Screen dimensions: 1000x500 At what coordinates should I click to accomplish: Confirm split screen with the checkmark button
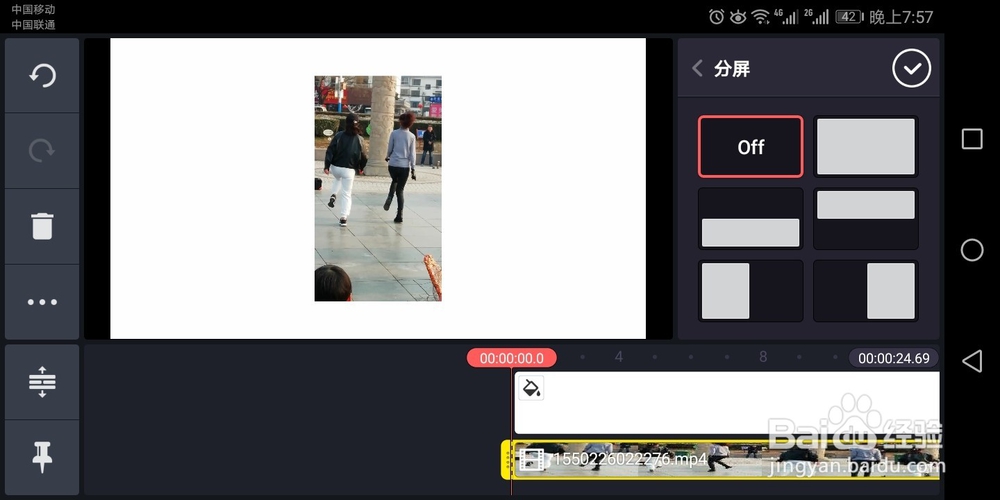click(911, 68)
